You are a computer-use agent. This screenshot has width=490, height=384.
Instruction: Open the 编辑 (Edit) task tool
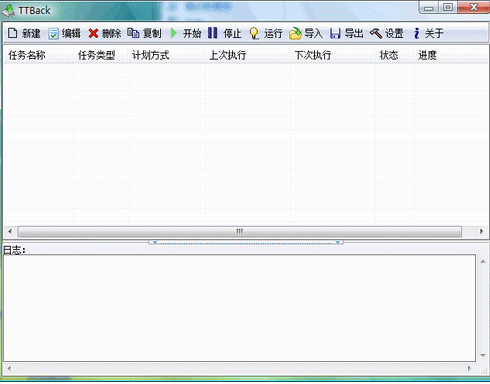coord(53,33)
